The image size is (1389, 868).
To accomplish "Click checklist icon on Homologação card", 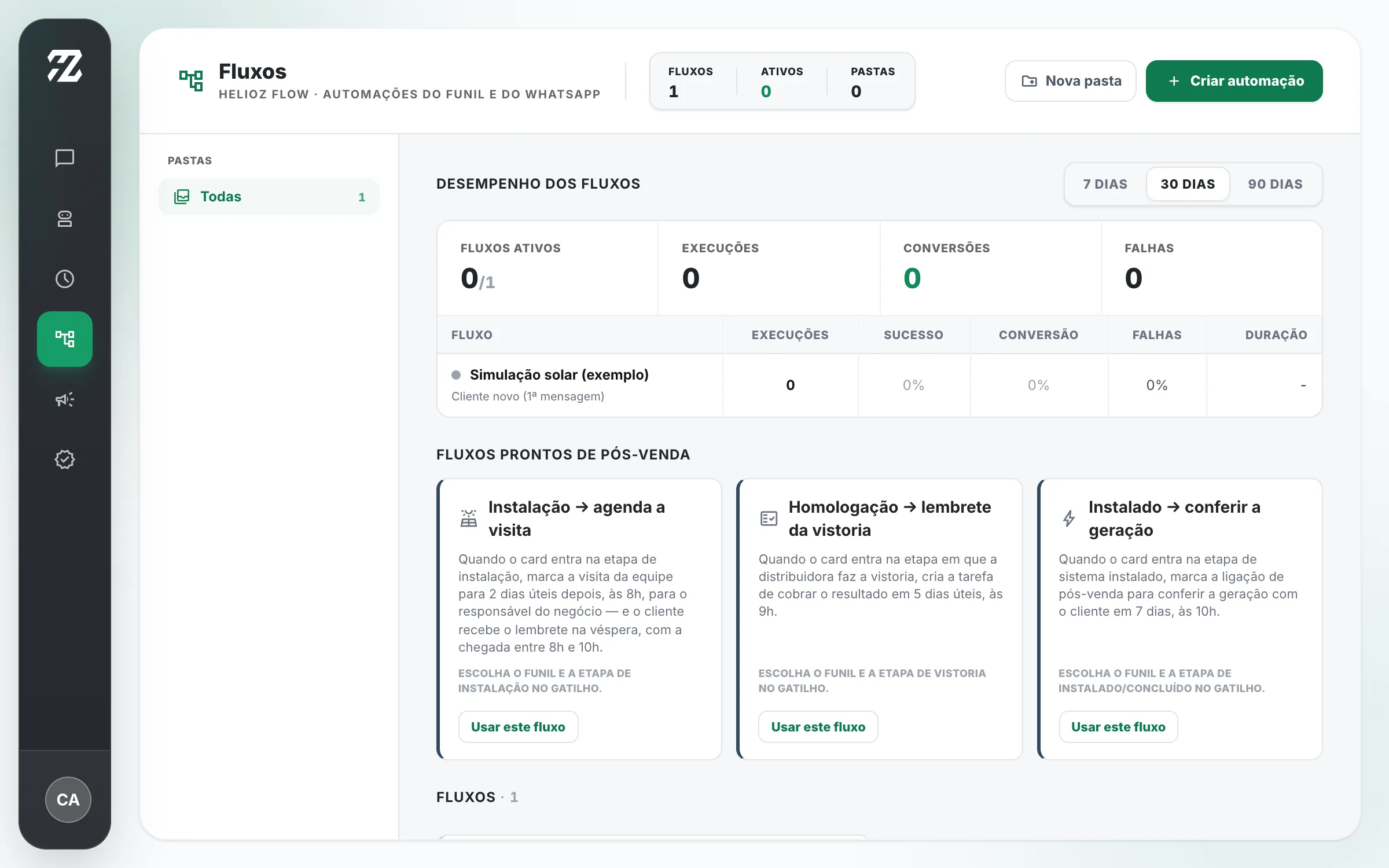I will 769,518.
